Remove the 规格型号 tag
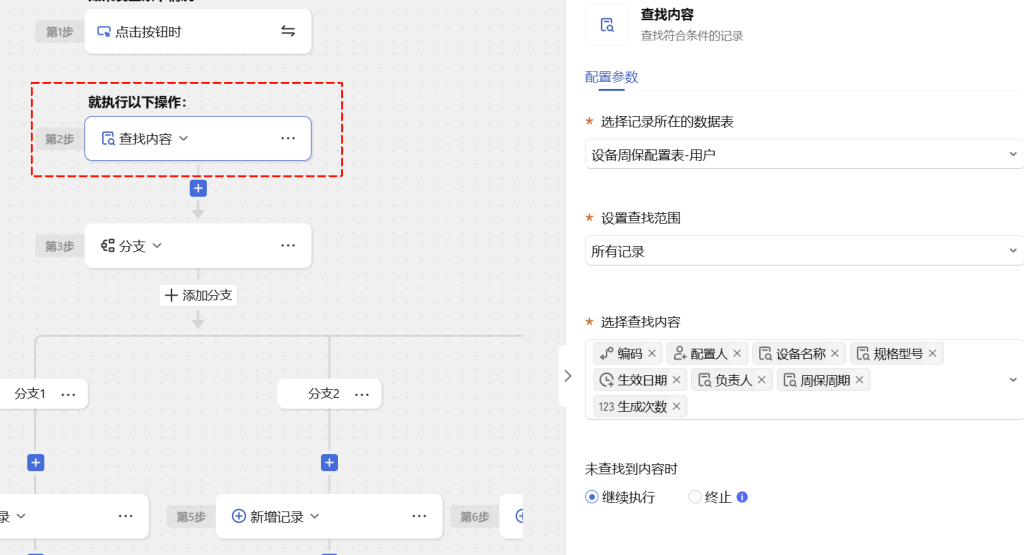Viewport: 1024px width, 555px height. click(933, 354)
